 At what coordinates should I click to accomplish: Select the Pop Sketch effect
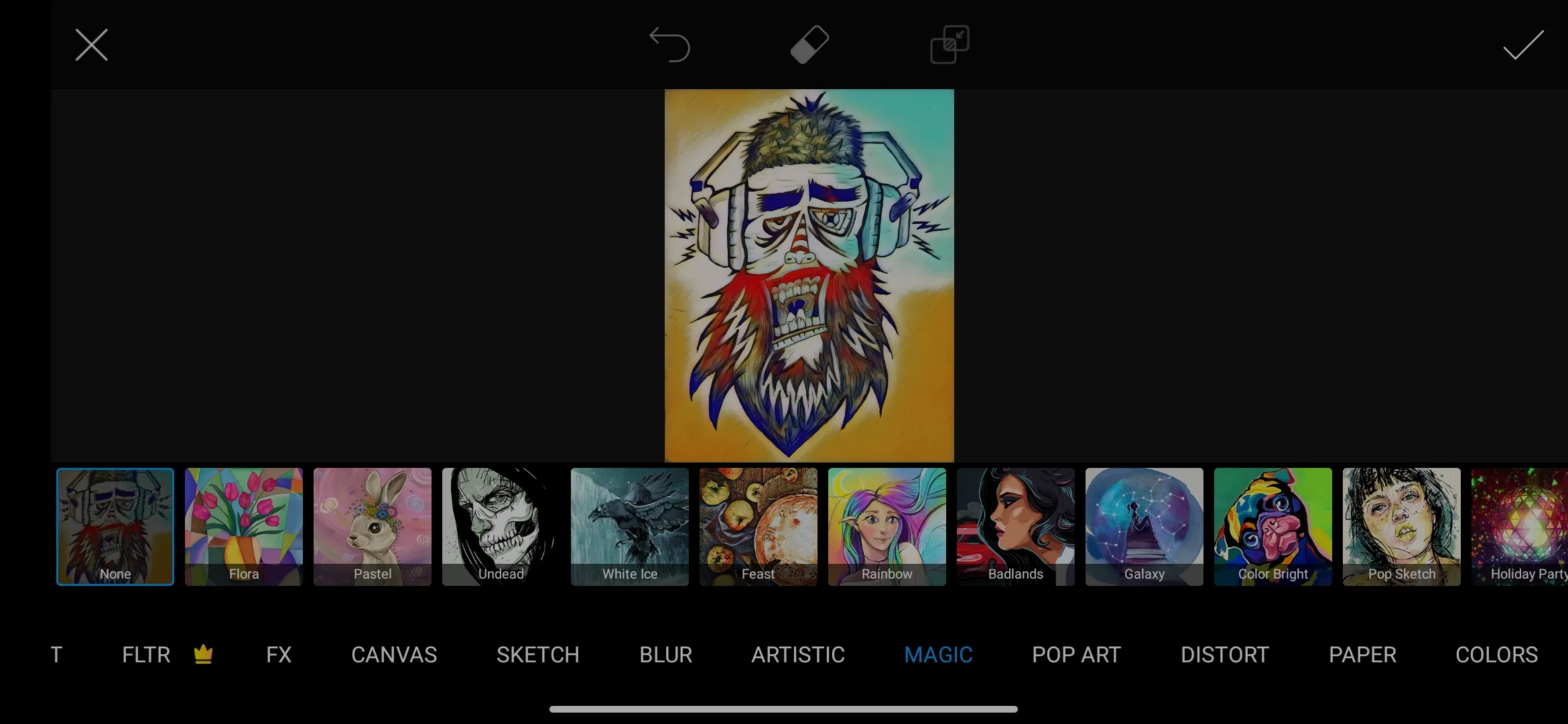point(1402,526)
